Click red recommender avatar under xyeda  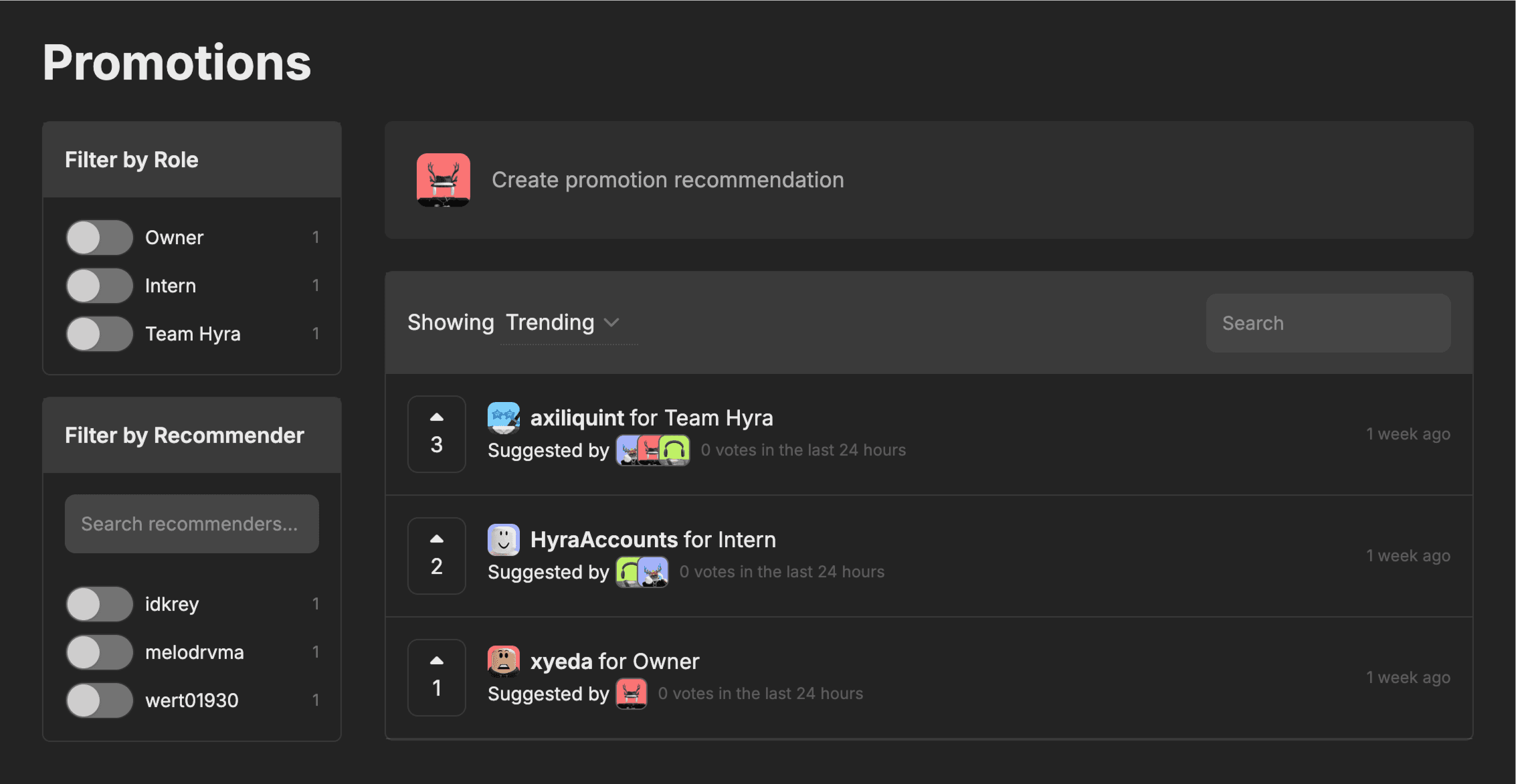click(x=631, y=694)
